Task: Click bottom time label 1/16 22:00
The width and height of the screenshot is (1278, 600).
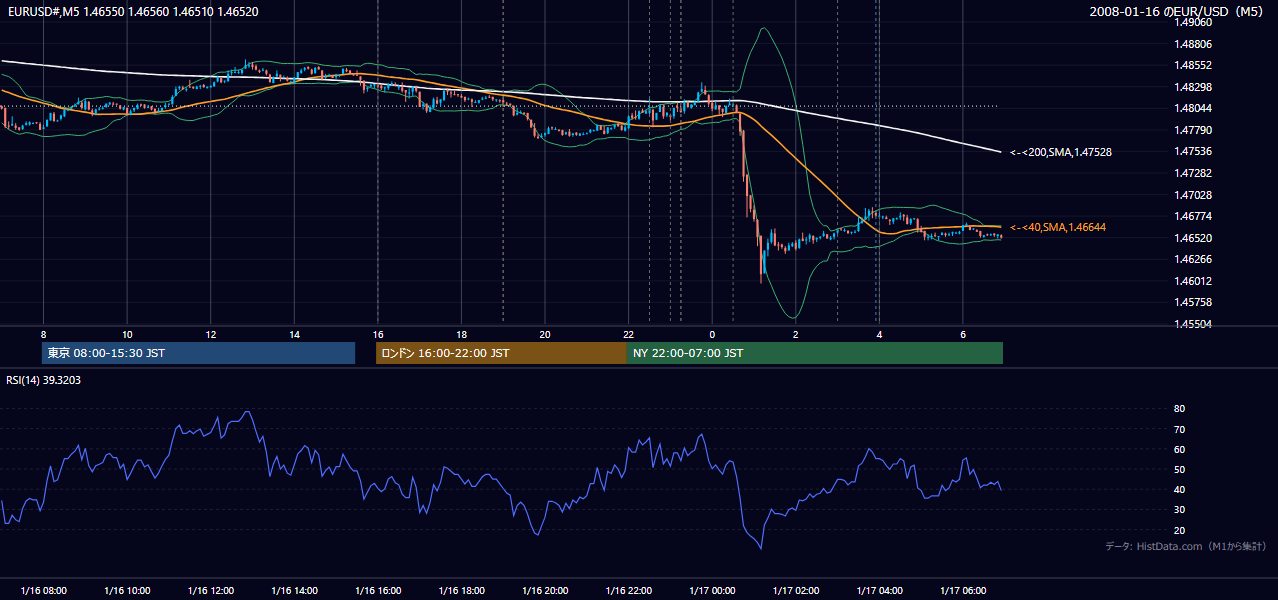Action: (628, 591)
